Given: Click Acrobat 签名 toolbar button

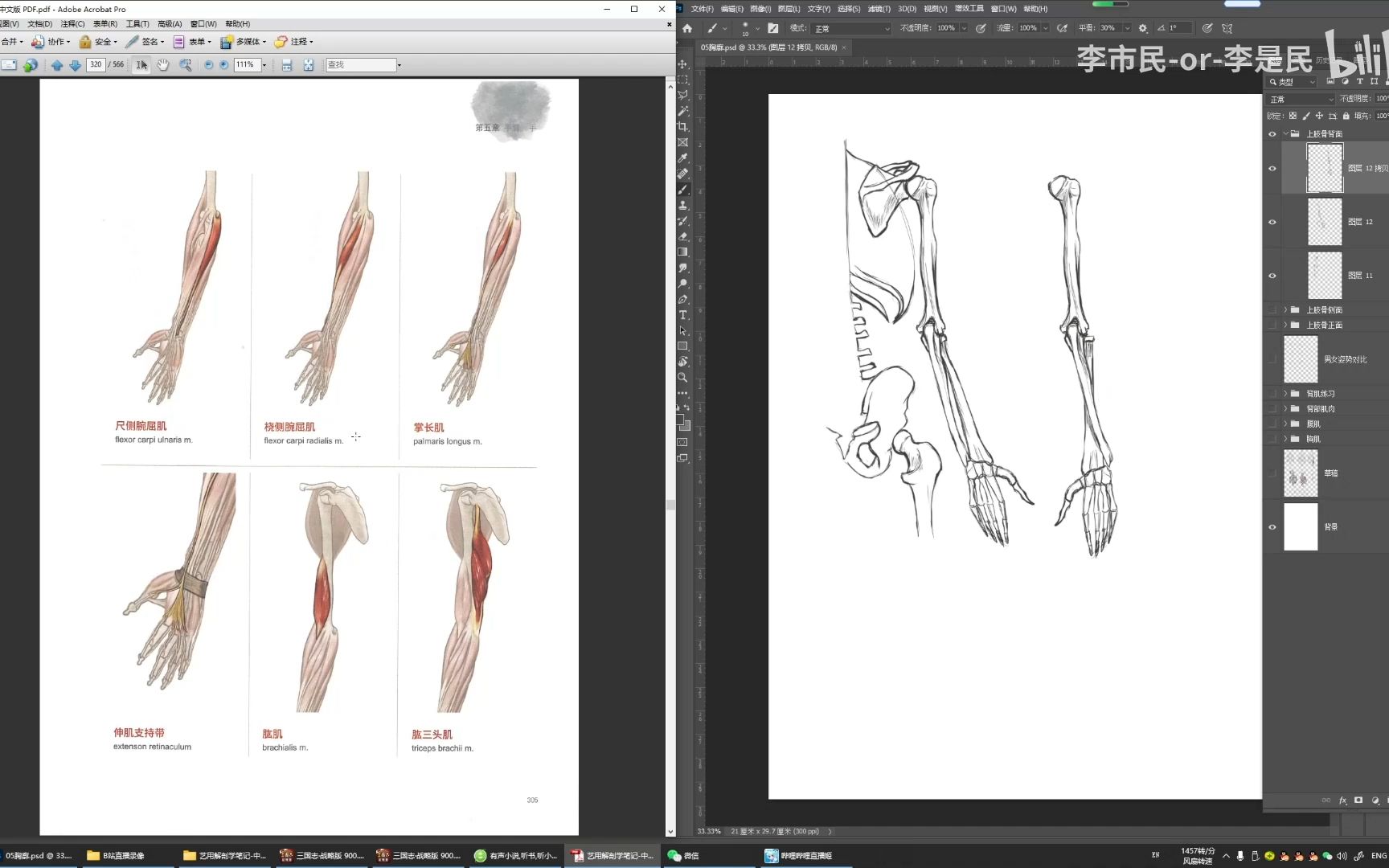Looking at the screenshot, I should tap(145, 42).
